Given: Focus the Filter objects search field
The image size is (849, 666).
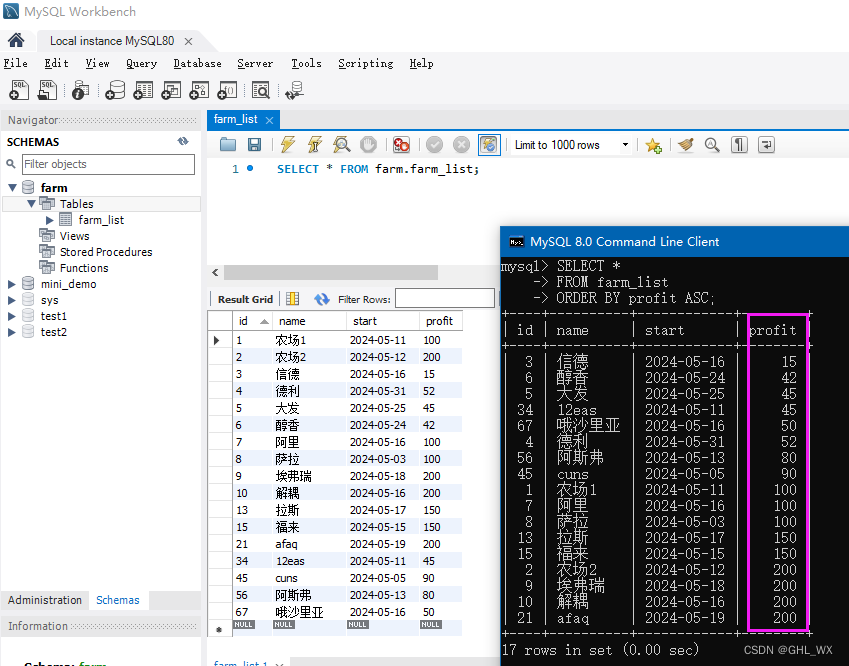Looking at the screenshot, I should tap(108, 164).
